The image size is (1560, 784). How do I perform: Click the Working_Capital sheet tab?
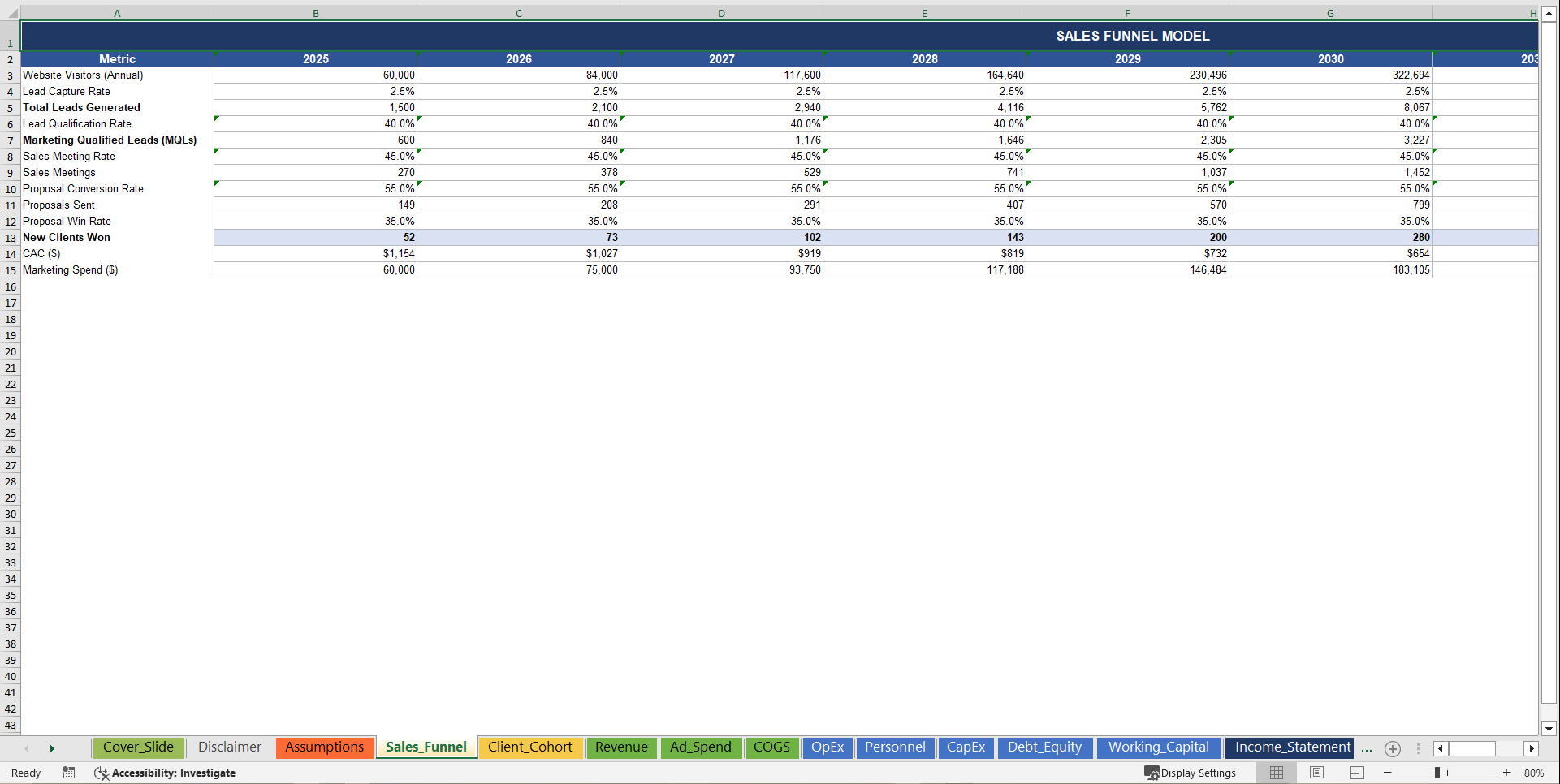click(1159, 747)
